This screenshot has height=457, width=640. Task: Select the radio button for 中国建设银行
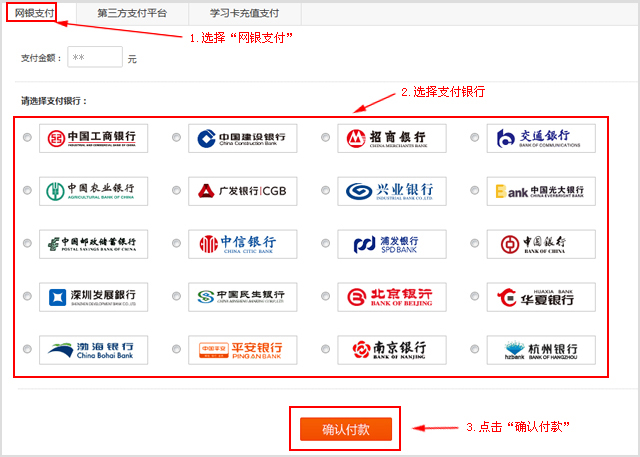coord(176,138)
